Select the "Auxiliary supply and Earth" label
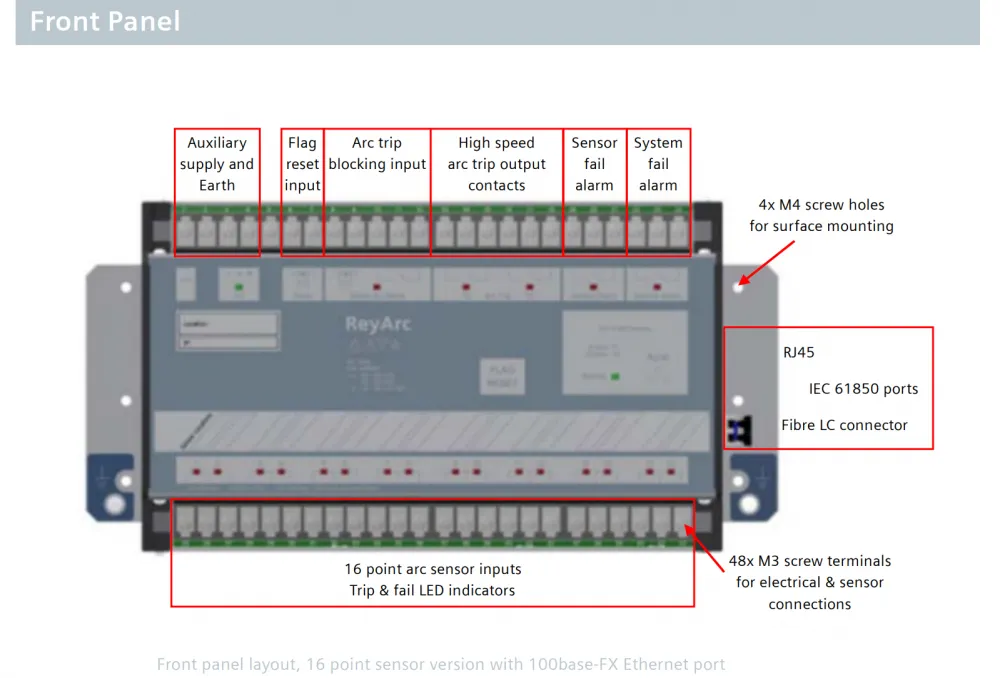1000x678 pixels. tap(217, 164)
